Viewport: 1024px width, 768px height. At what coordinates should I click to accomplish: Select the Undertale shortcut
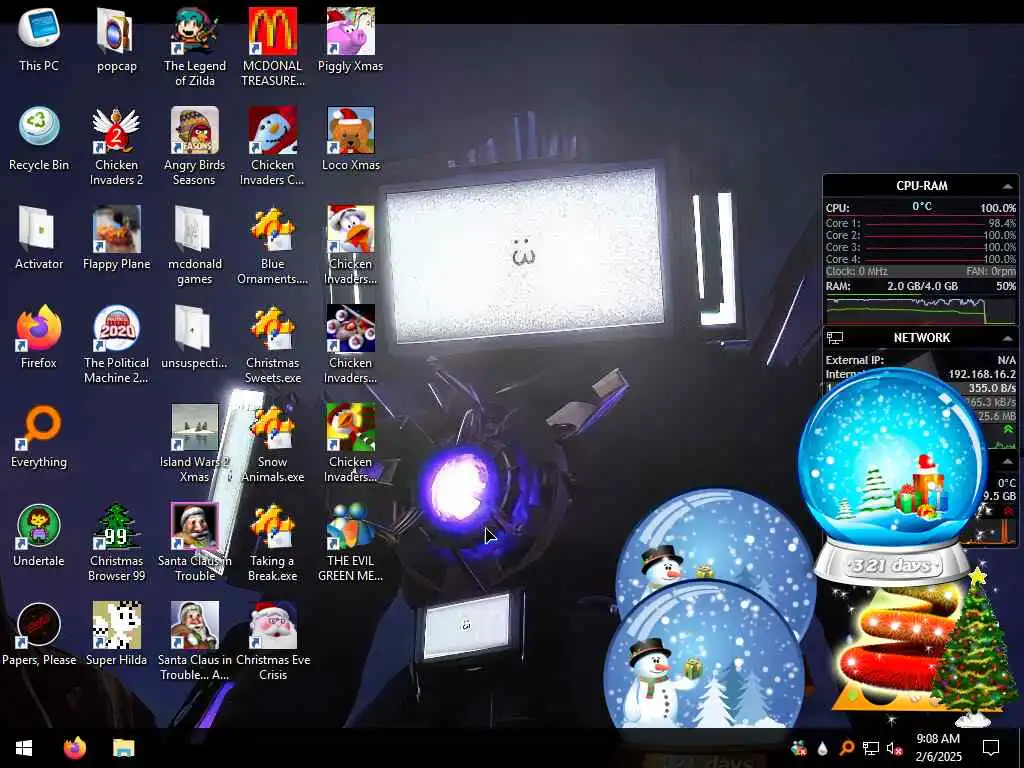pos(39,536)
